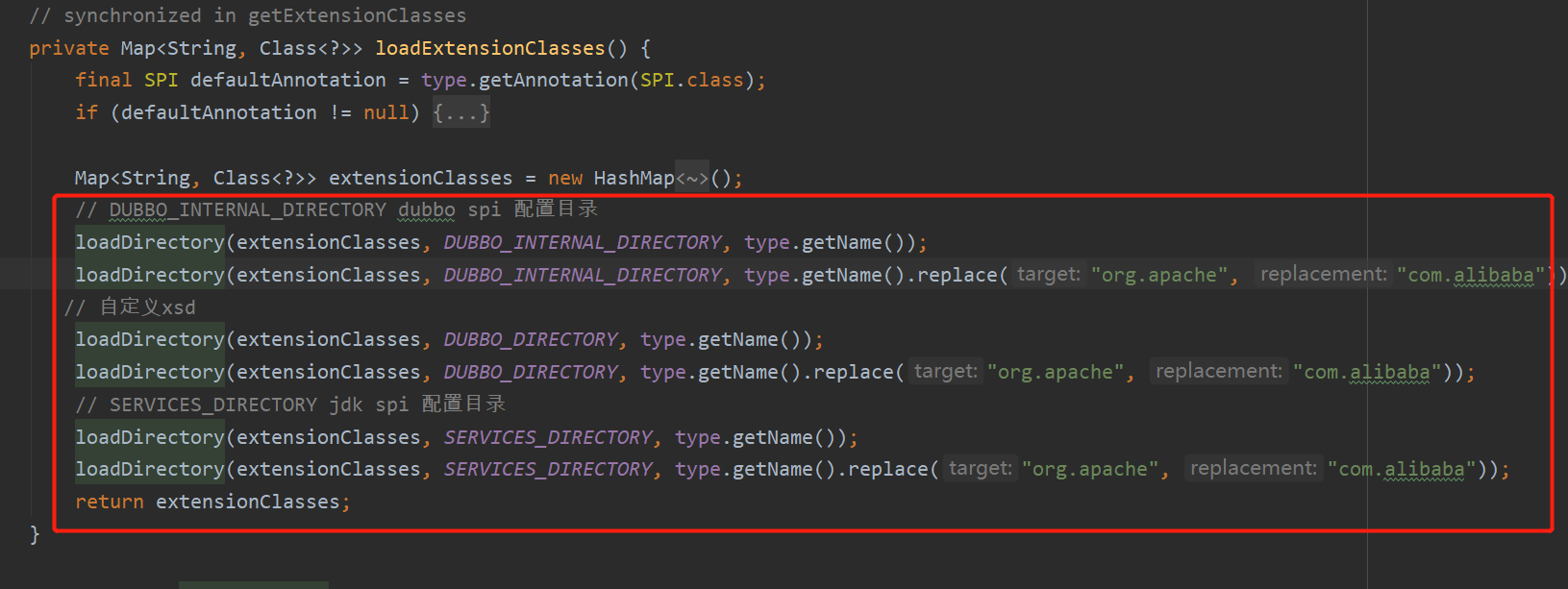The height and width of the screenshot is (589, 1568).
Task: Click the 'return extensionClasses;' statement
Action: point(212,502)
